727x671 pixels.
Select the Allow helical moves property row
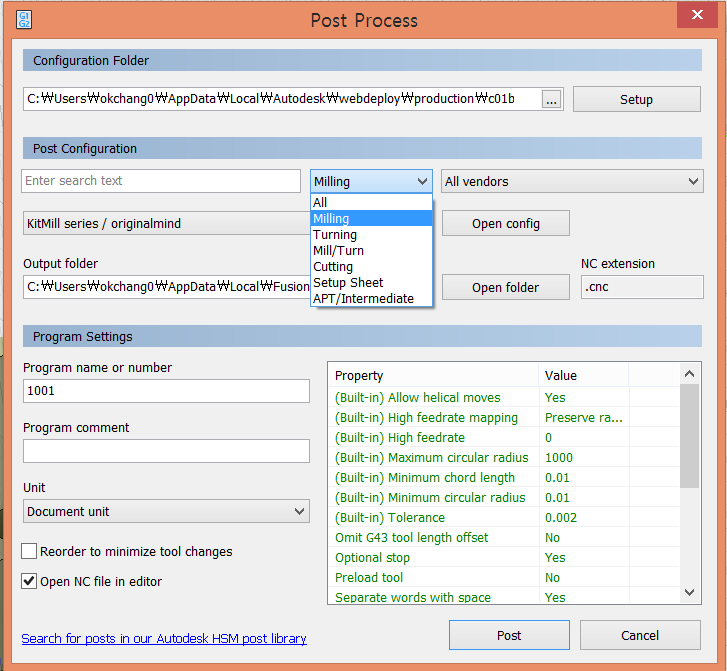pyautogui.click(x=503, y=397)
